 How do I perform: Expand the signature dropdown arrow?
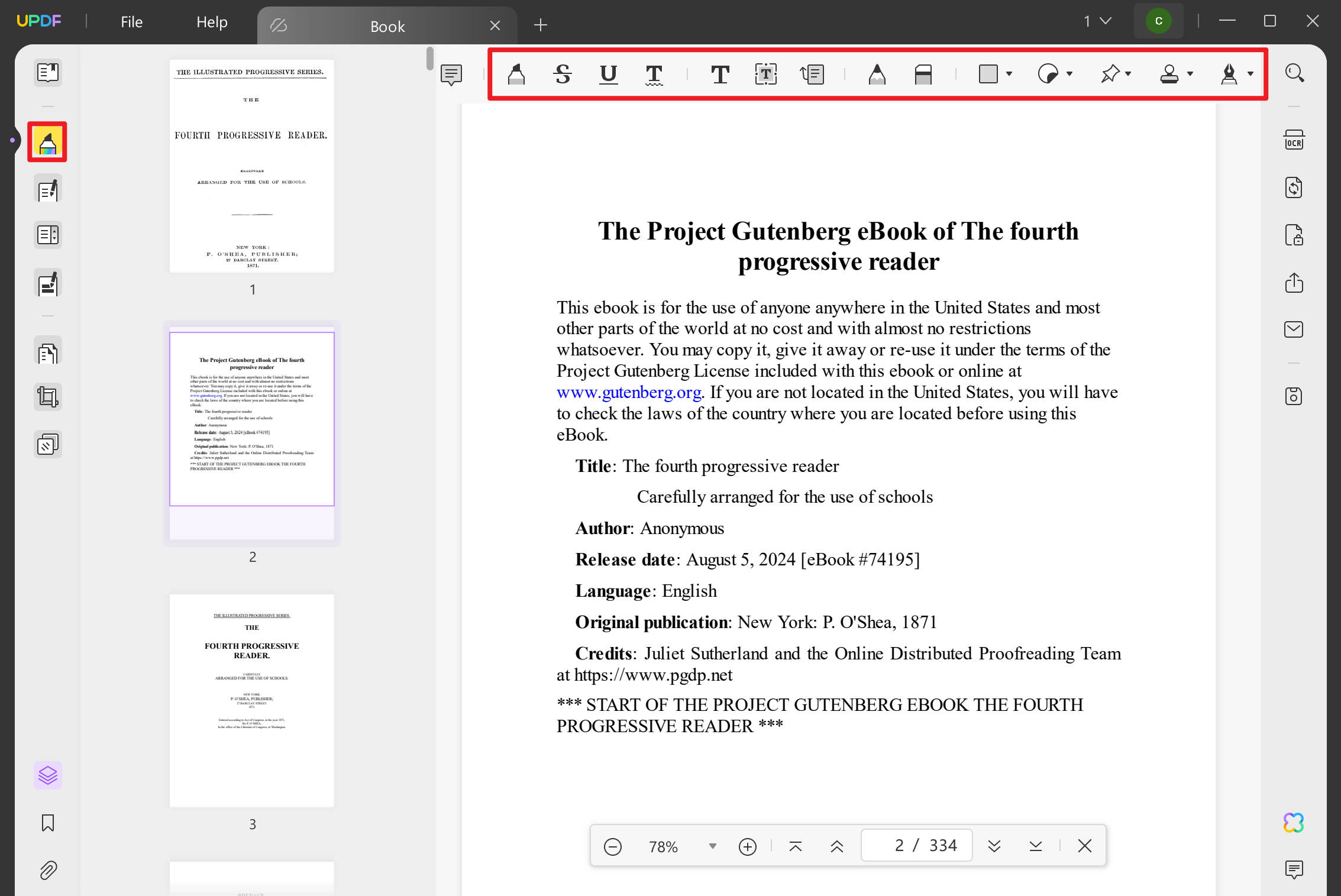click(x=1250, y=74)
